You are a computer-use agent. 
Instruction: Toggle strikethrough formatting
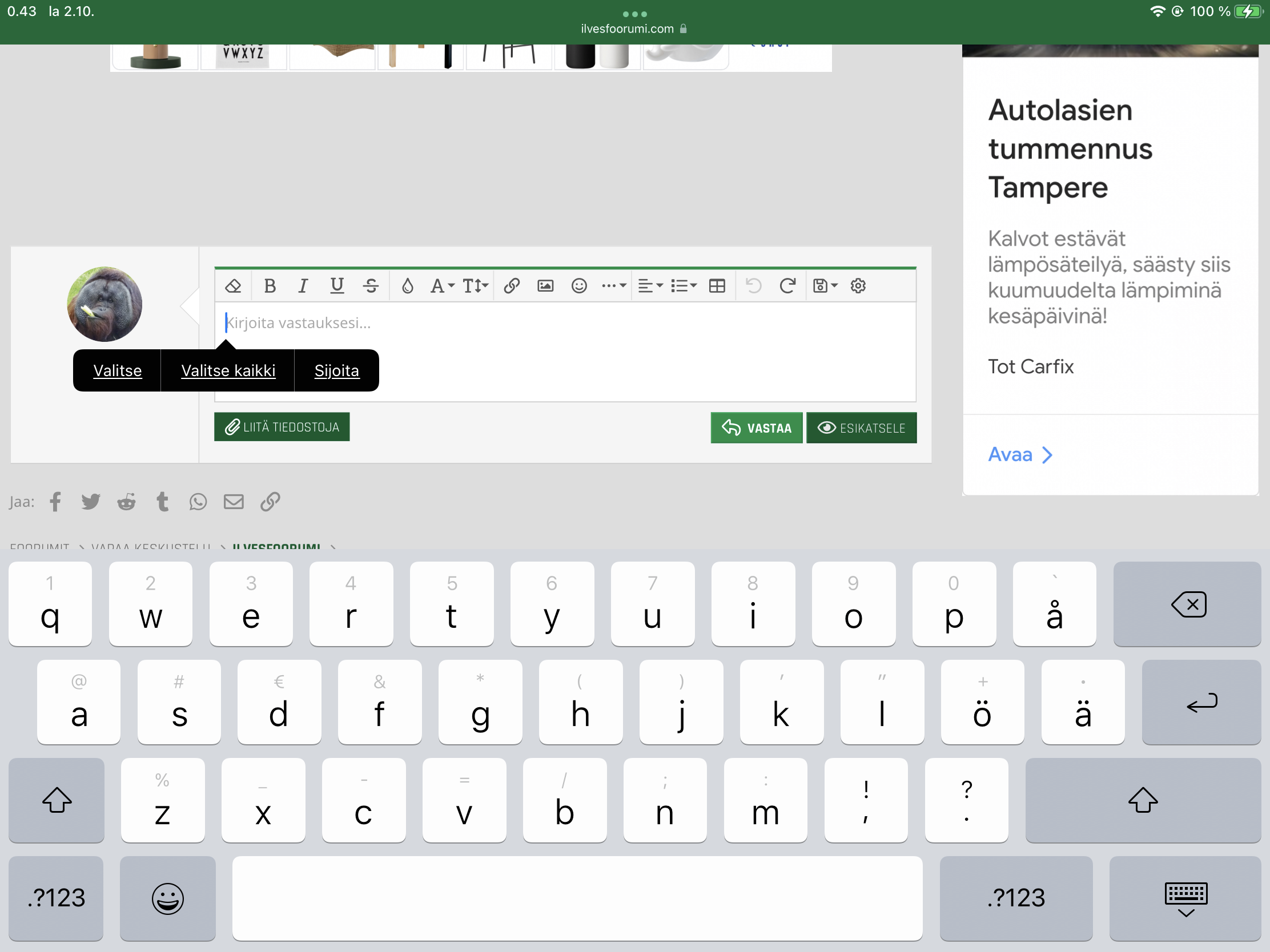point(371,286)
